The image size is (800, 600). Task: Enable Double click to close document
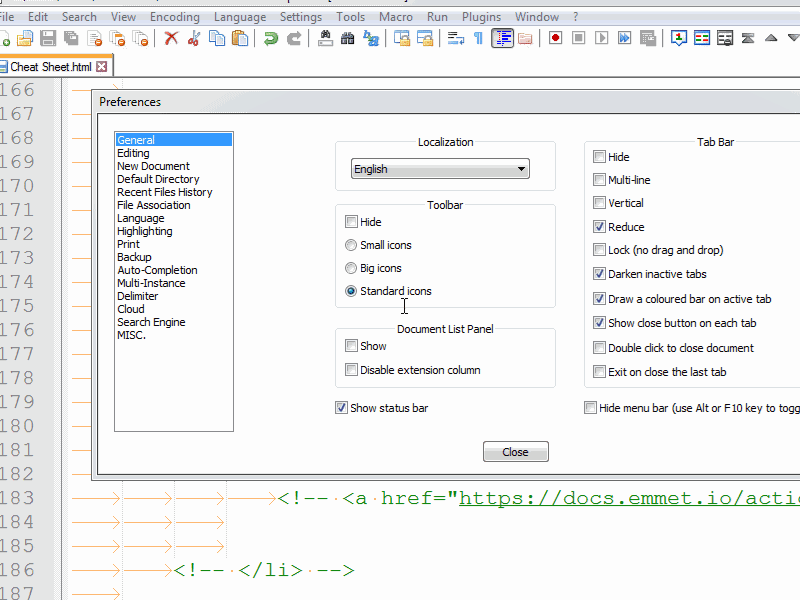coord(599,348)
